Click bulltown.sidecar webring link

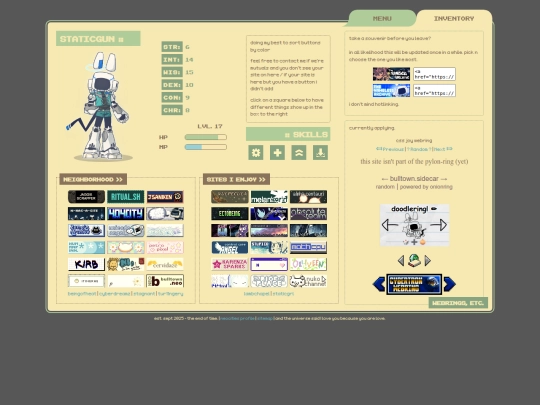coord(414,178)
